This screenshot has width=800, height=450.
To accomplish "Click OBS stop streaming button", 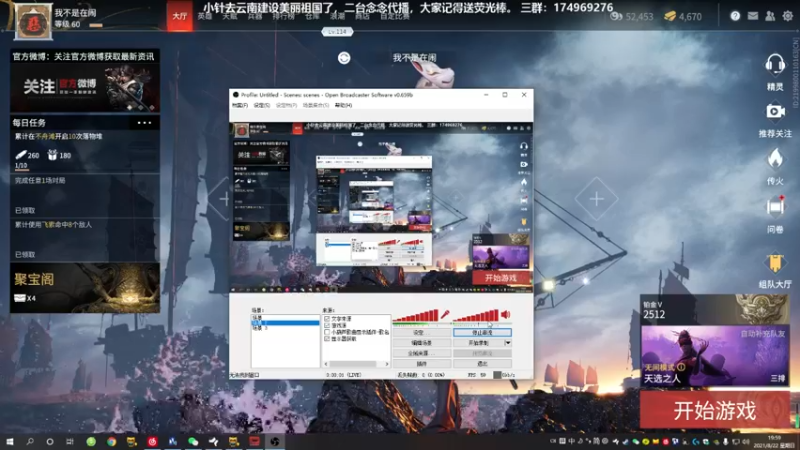I will click(x=482, y=333).
